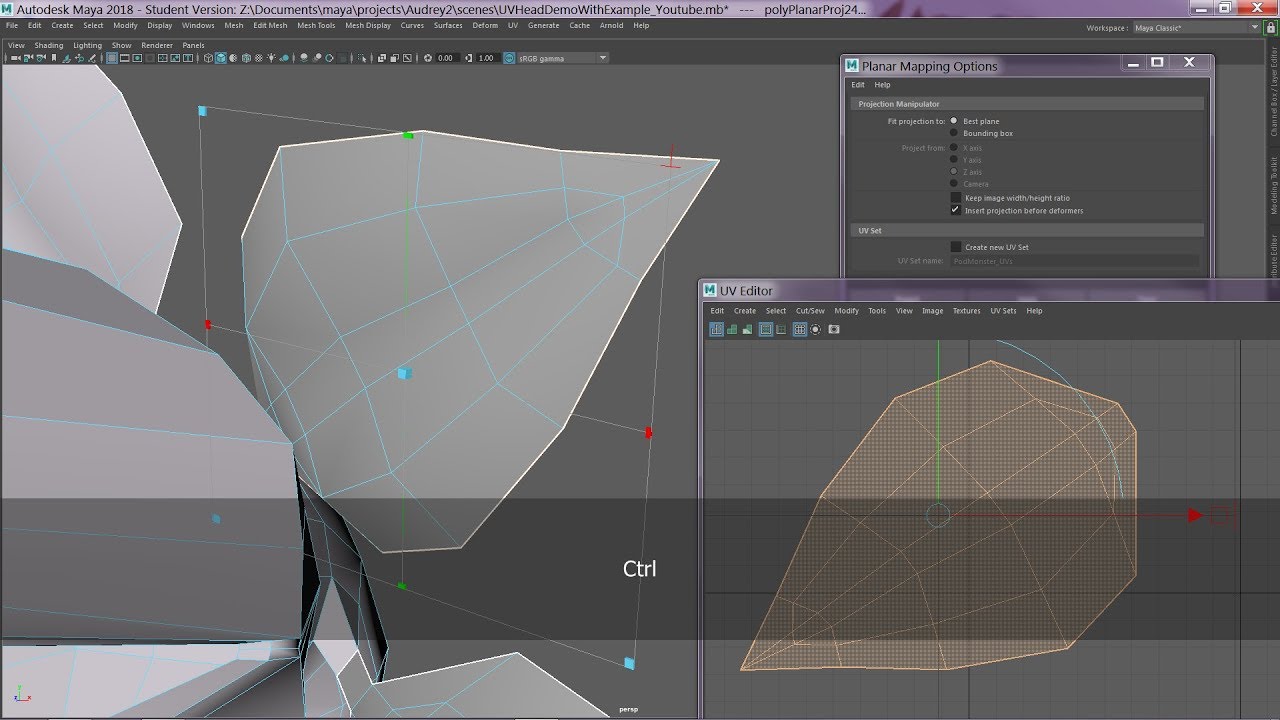The image size is (1280, 720).
Task: Open Planar Mapping Options Help menu
Action: click(882, 85)
